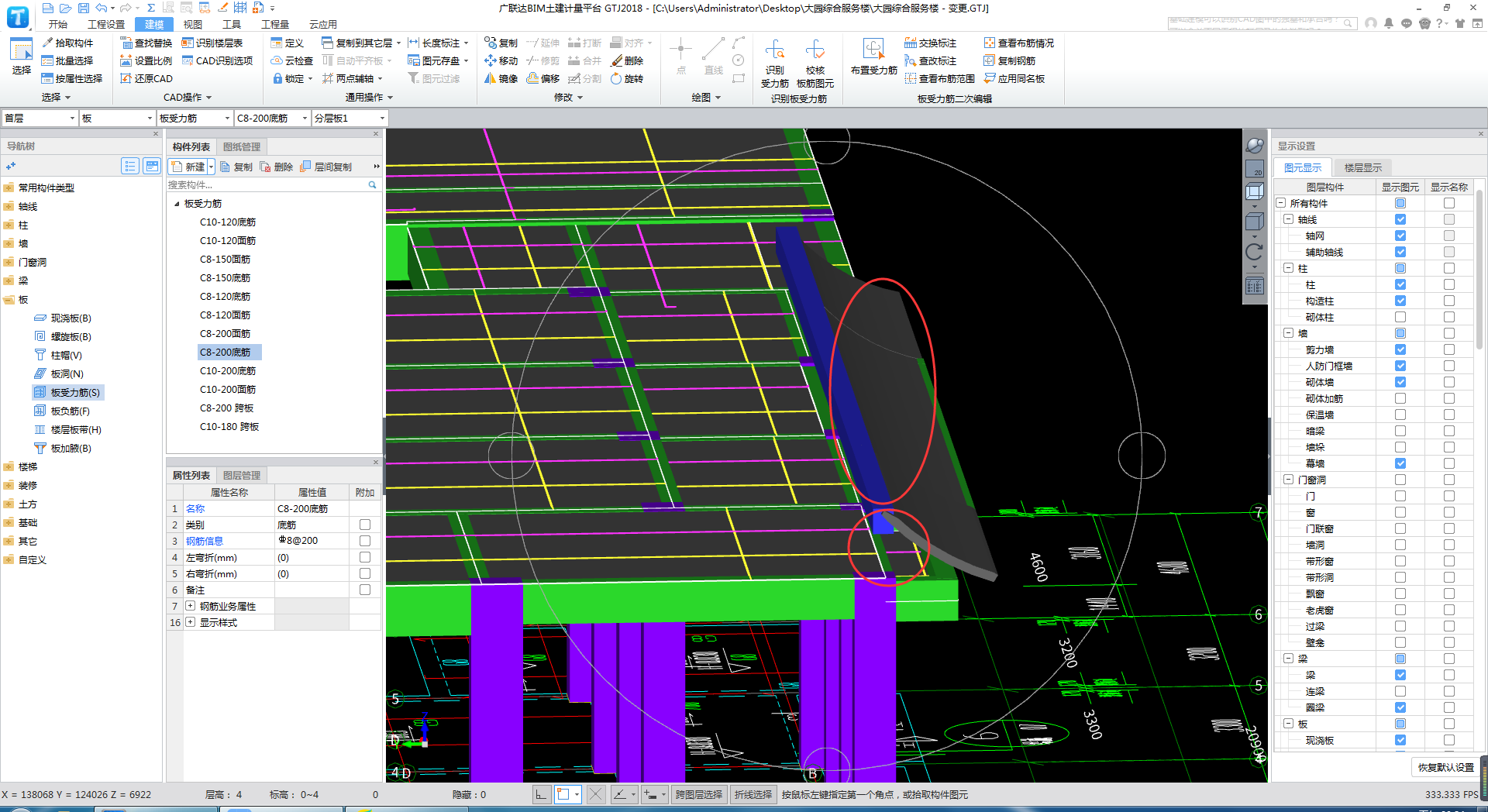Click the 云检查 tool
The height and width of the screenshot is (812, 1488).
[291, 60]
